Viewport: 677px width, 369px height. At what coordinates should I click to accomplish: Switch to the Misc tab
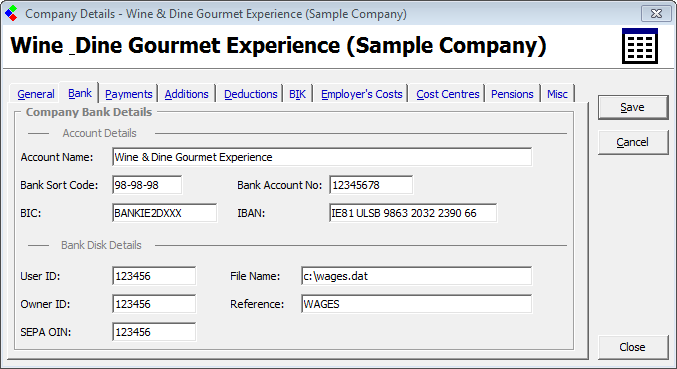[557, 94]
